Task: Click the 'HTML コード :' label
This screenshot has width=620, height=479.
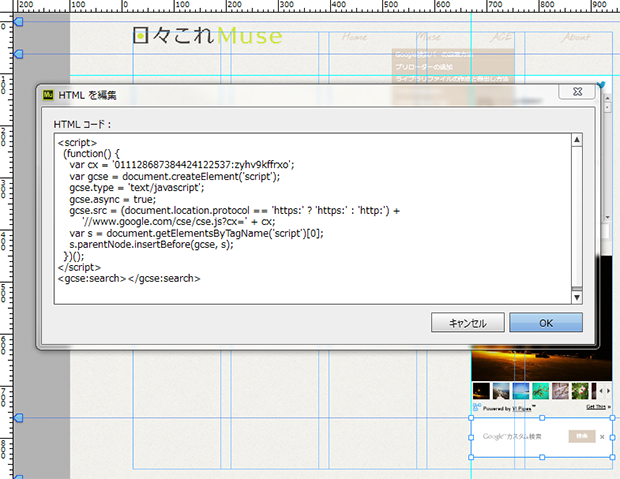Action: point(82,124)
